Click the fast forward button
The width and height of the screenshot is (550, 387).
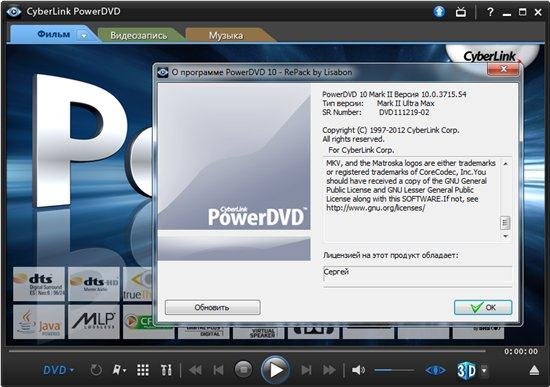click(329, 370)
